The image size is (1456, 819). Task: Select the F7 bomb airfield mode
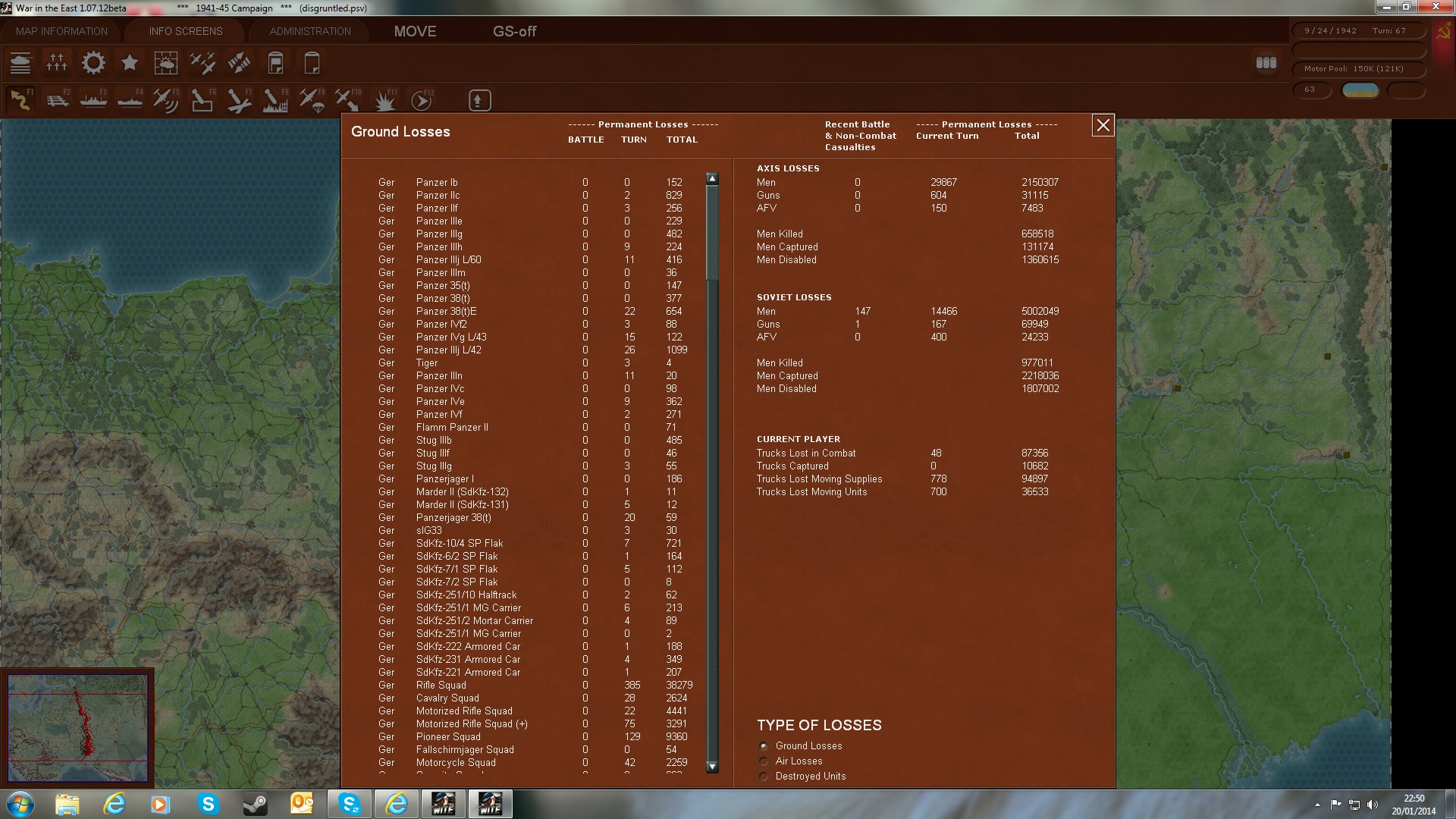tap(239, 100)
